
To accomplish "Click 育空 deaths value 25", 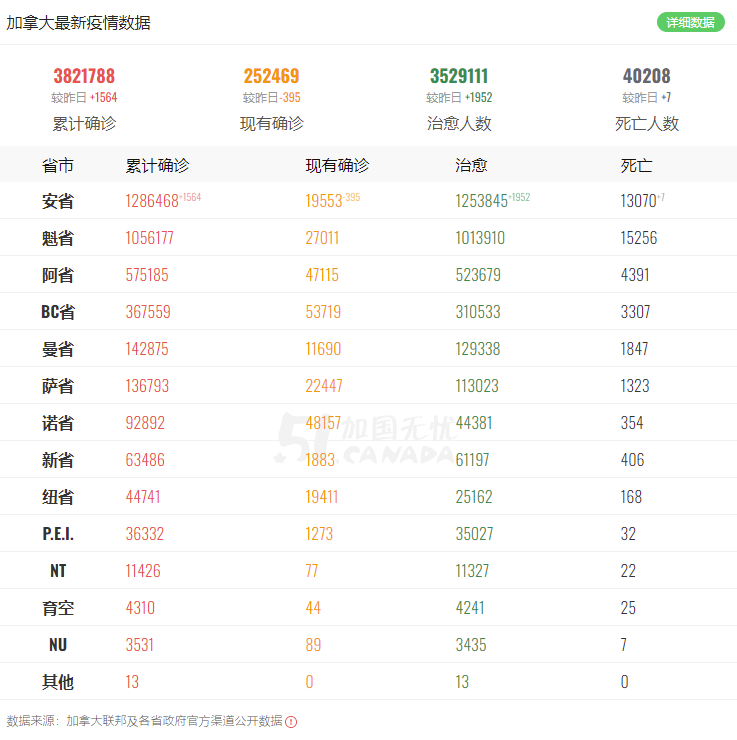I will [x=628, y=608].
